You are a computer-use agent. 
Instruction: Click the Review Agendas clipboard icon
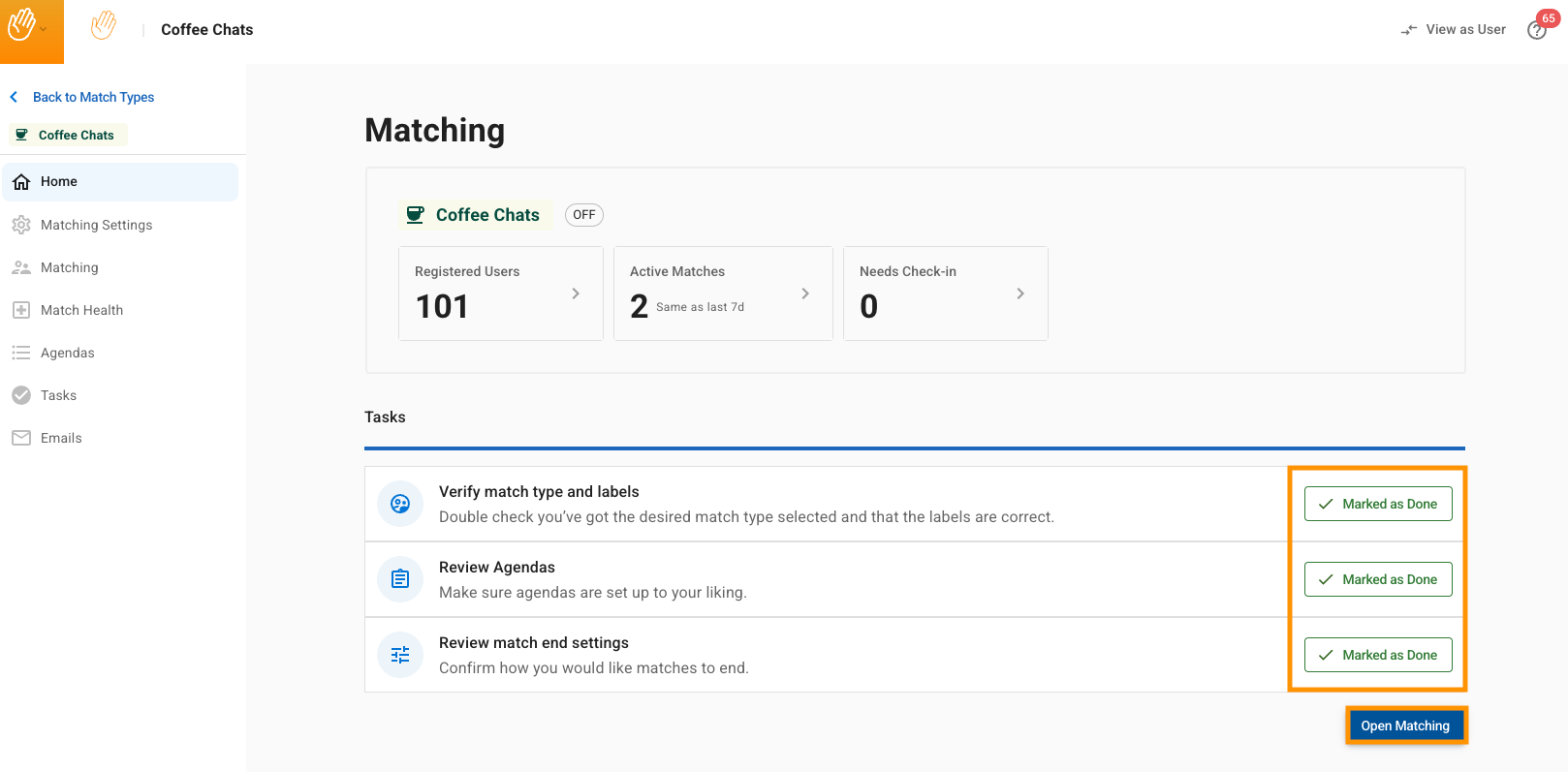(x=400, y=579)
